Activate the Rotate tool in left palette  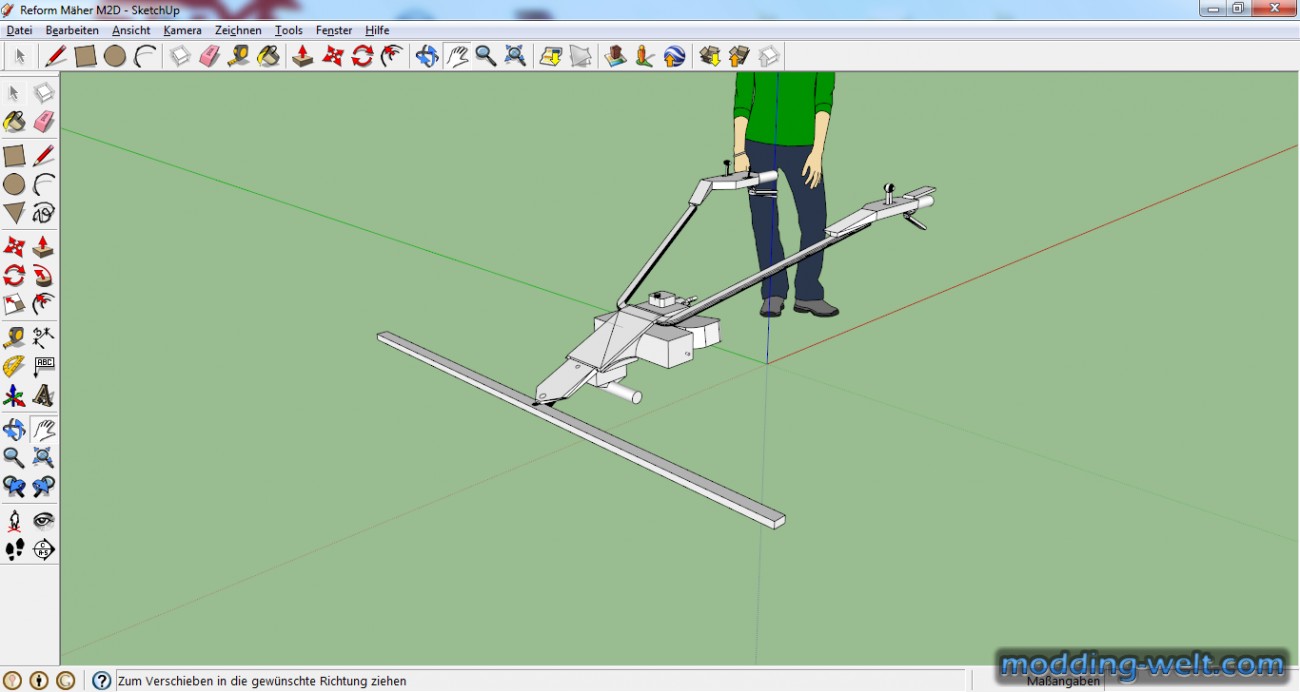pos(14,275)
